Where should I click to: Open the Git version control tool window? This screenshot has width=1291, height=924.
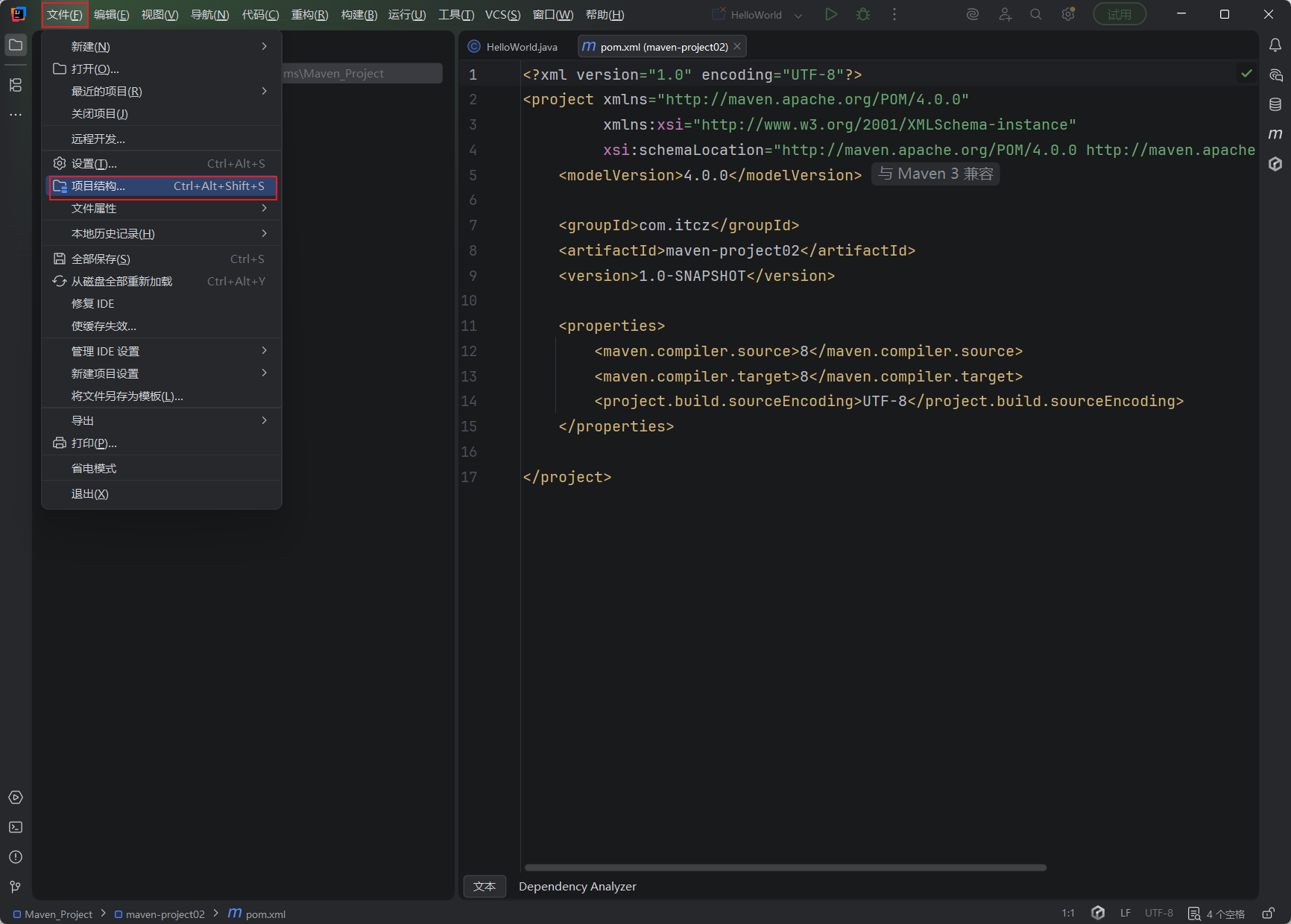click(x=16, y=887)
